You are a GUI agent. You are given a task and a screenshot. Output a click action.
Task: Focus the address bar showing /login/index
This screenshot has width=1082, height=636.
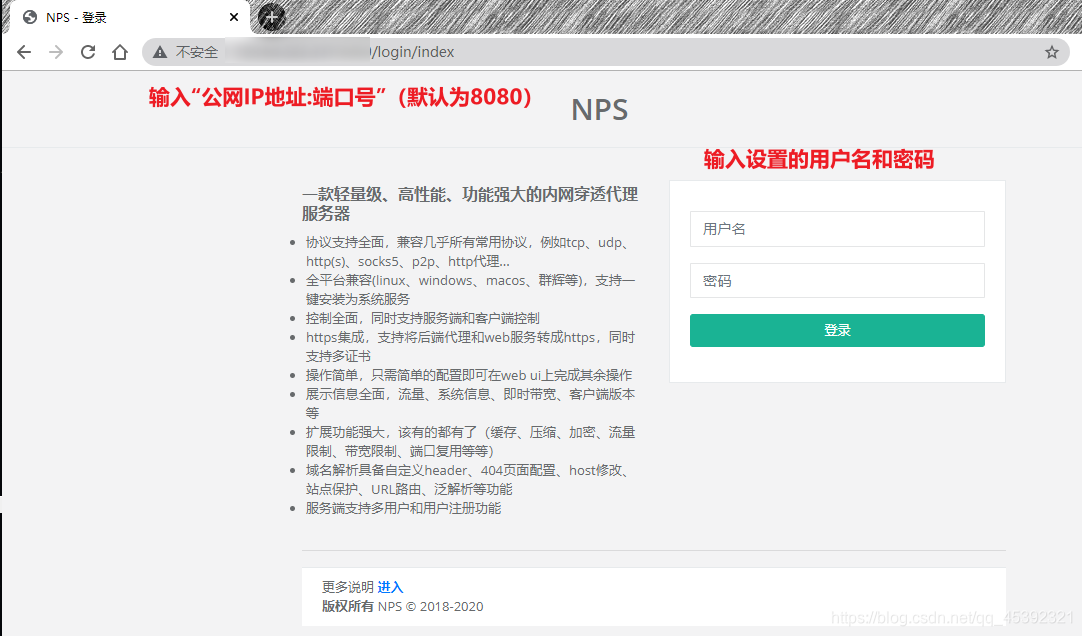tap(605, 52)
